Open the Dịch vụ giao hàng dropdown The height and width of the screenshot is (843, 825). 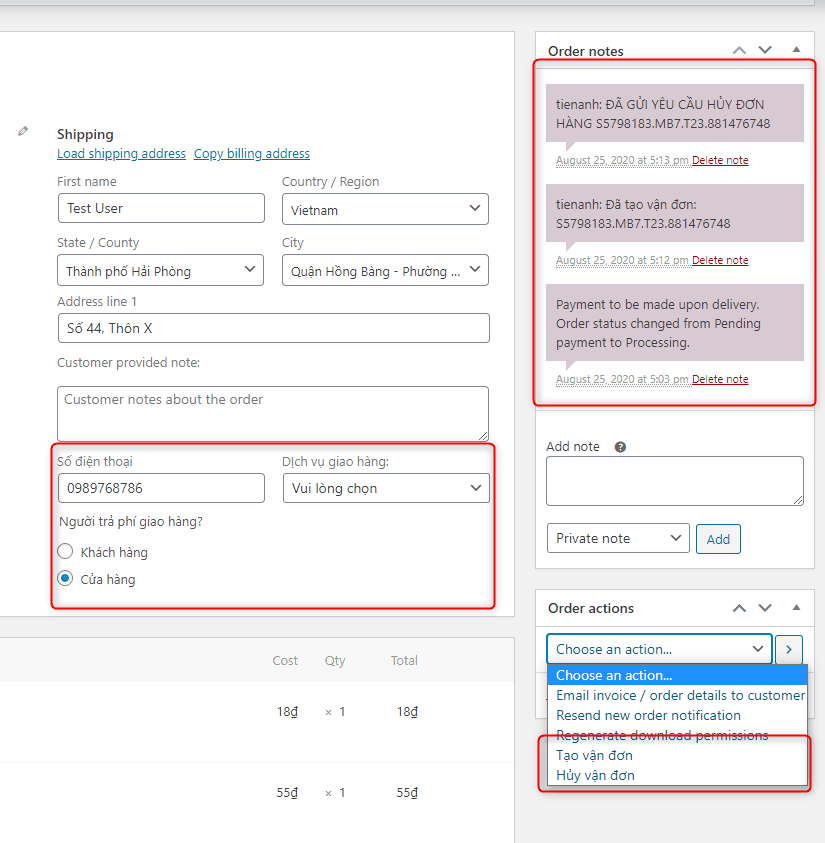(386, 488)
